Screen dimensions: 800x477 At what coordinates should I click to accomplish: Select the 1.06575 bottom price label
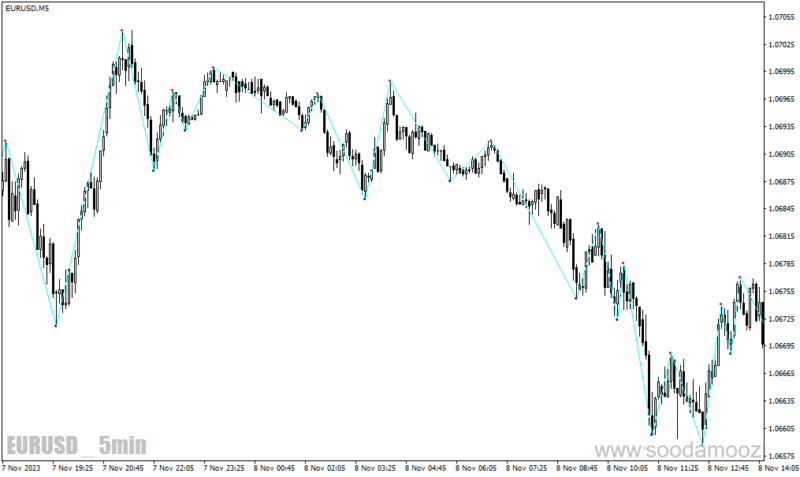pyautogui.click(x=781, y=456)
